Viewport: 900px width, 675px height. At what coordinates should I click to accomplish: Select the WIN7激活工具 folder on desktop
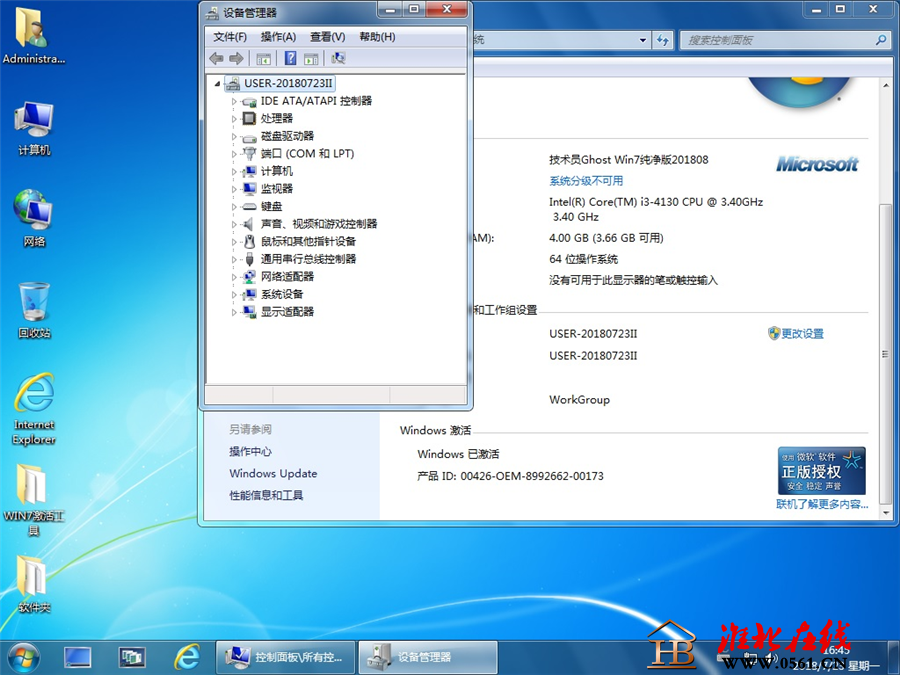tap(33, 499)
